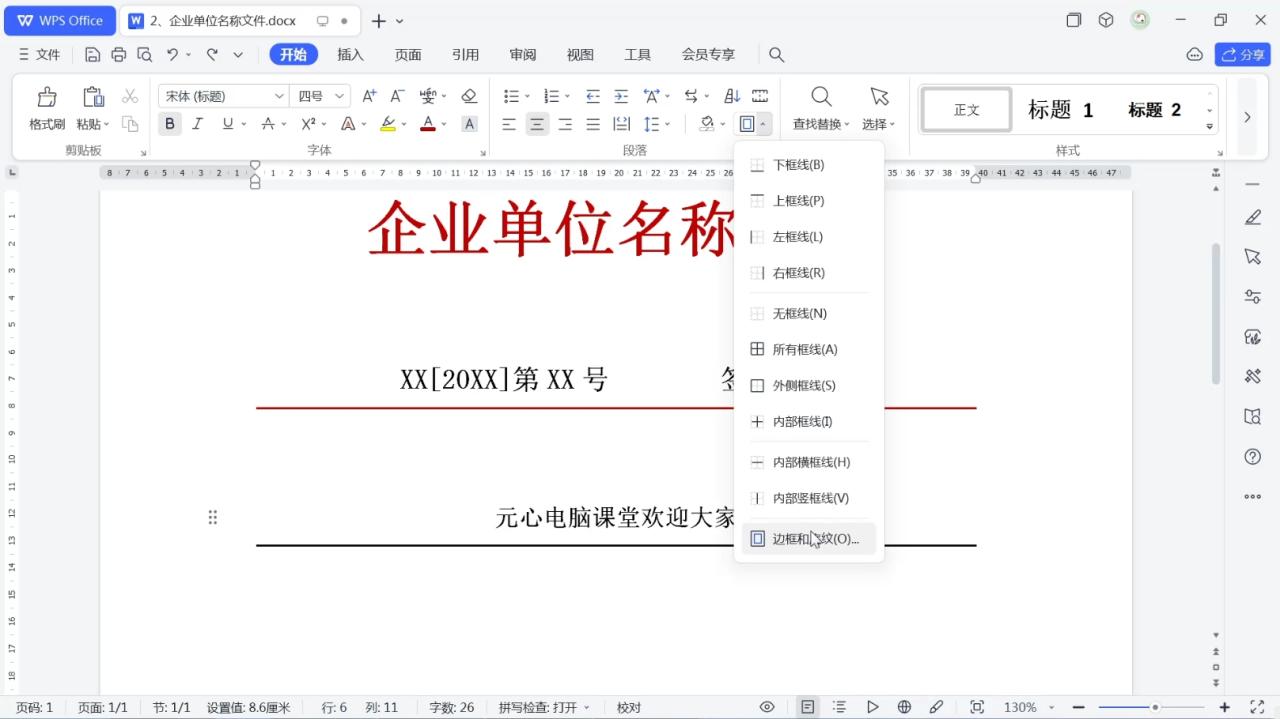Increase paragraph indent

click(x=621, y=96)
